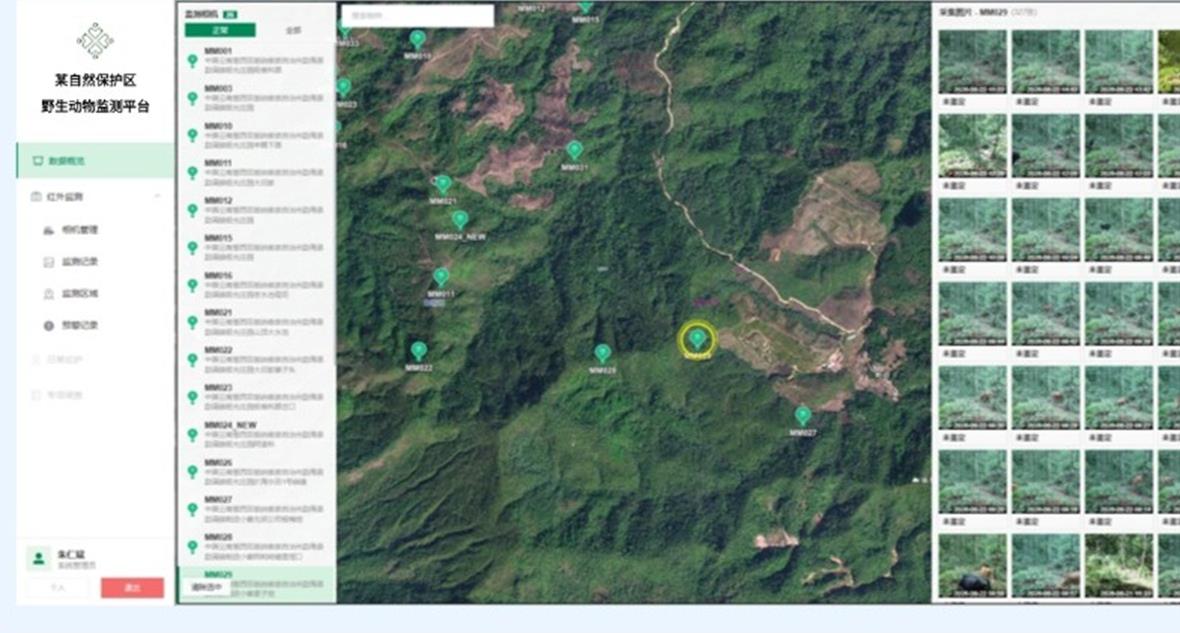Click the user avatar icon for 朱仁斌
This screenshot has width=1180, height=633.
(38, 558)
